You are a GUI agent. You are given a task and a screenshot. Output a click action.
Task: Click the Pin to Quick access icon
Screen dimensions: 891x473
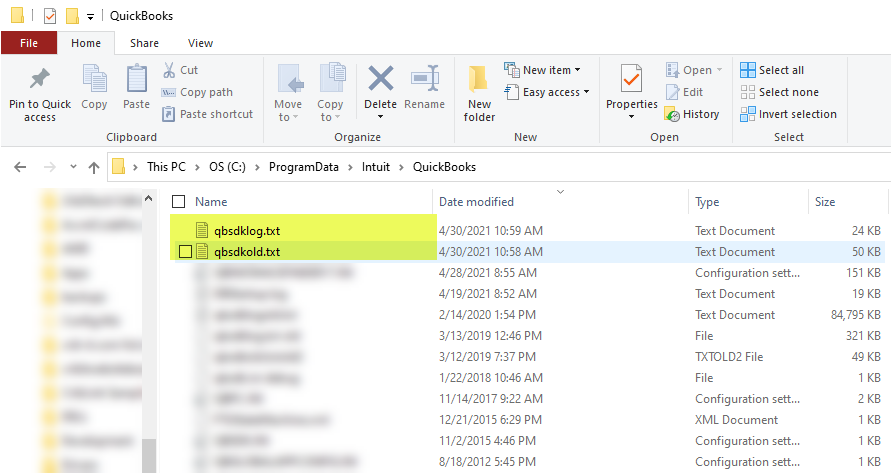[x=40, y=80]
